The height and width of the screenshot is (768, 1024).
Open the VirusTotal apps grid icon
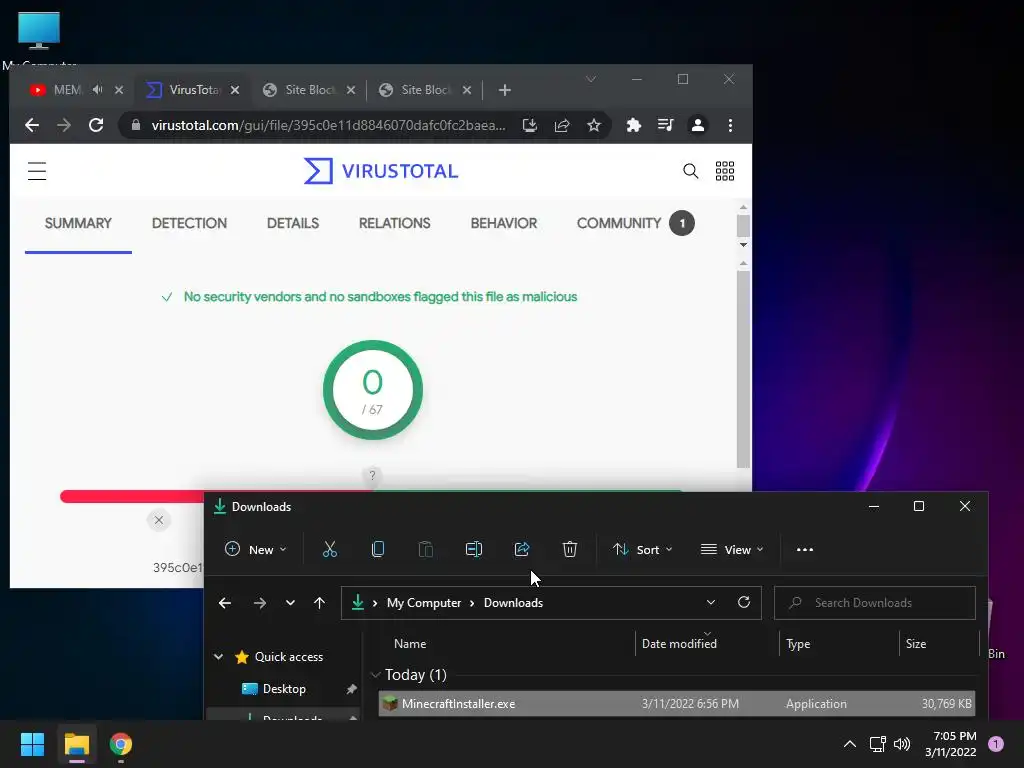(725, 171)
